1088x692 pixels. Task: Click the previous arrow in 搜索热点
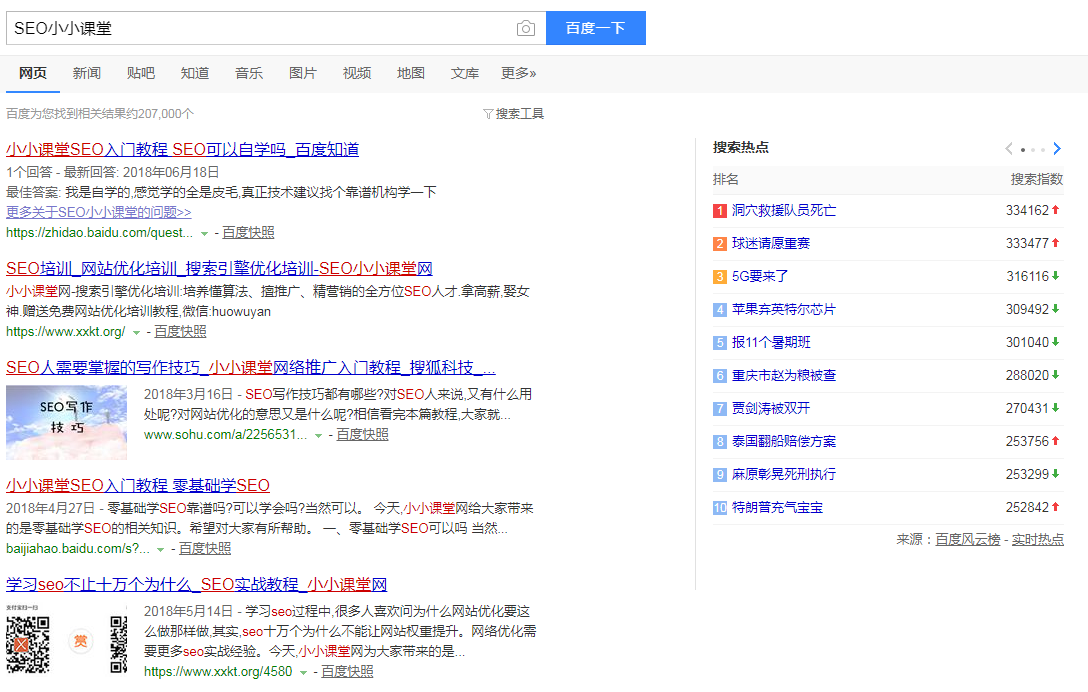1009,149
